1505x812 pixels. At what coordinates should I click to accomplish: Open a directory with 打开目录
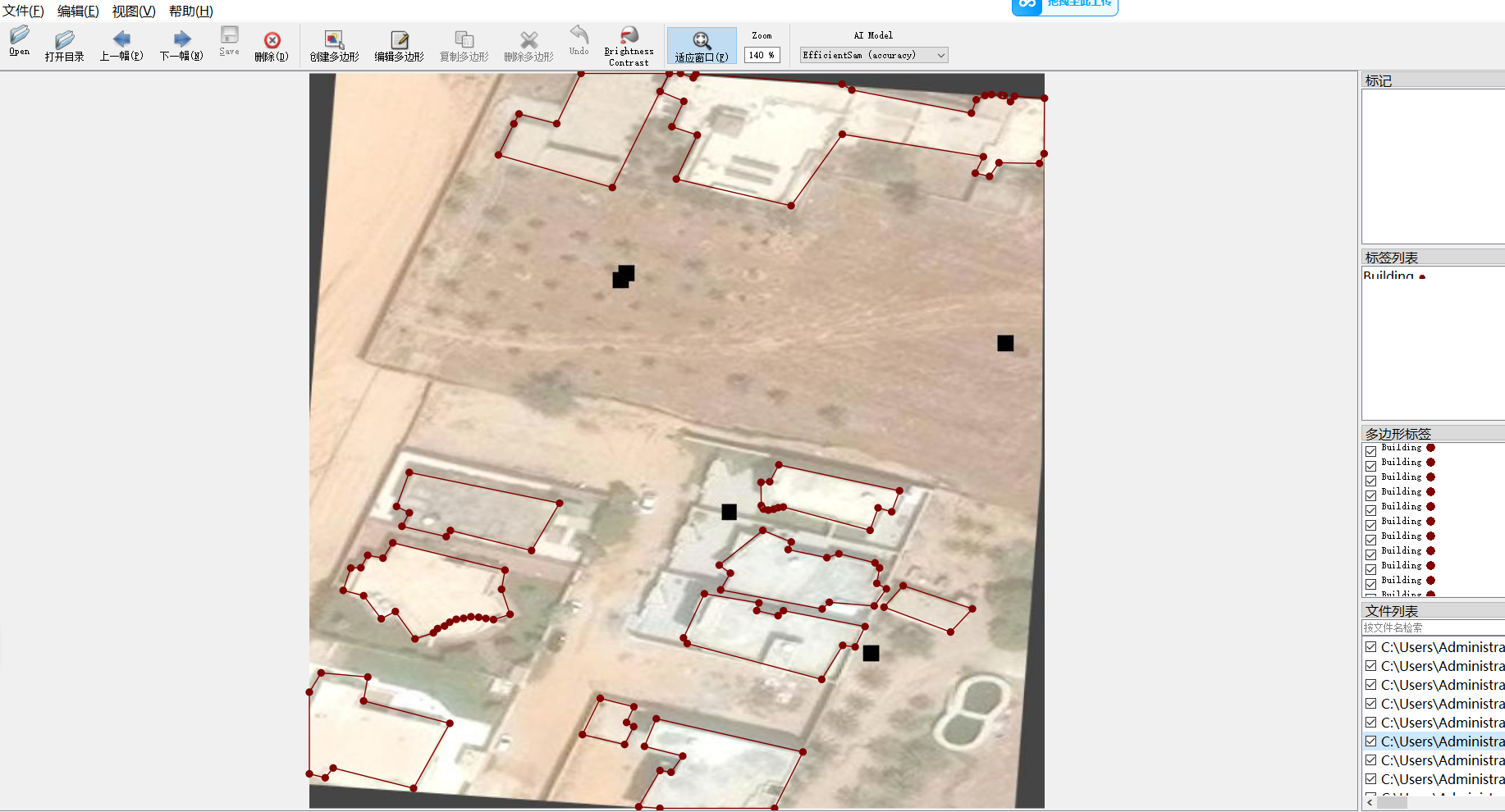65,46
